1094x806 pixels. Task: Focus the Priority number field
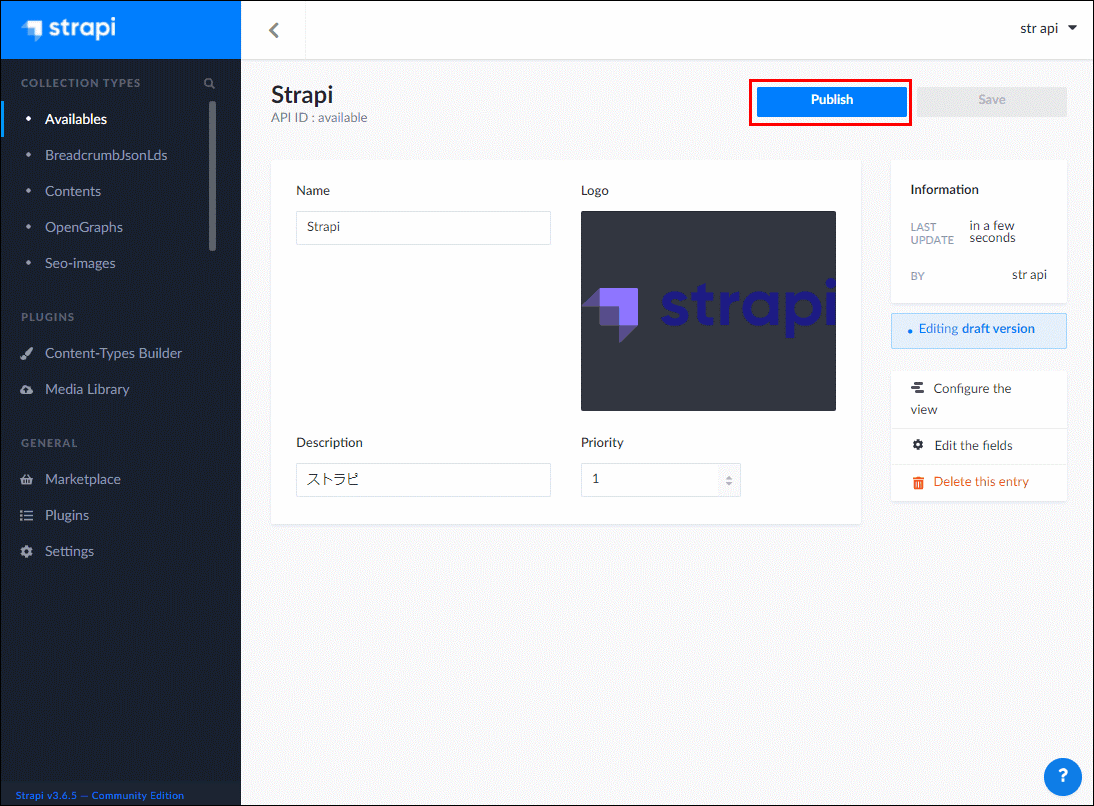660,480
